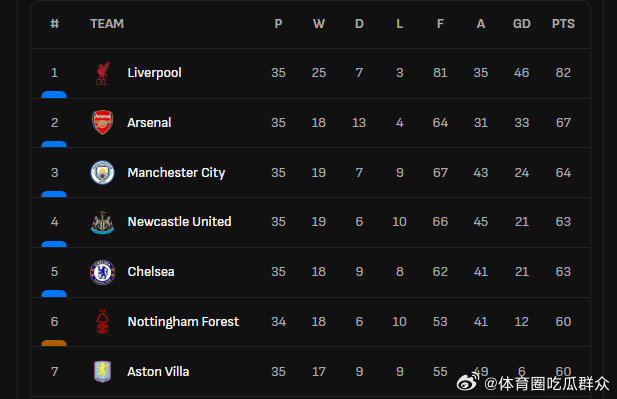The width and height of the screenshot is (617, 399).
Task: Click the Liverpool club crest
Action: pos(102,73)
